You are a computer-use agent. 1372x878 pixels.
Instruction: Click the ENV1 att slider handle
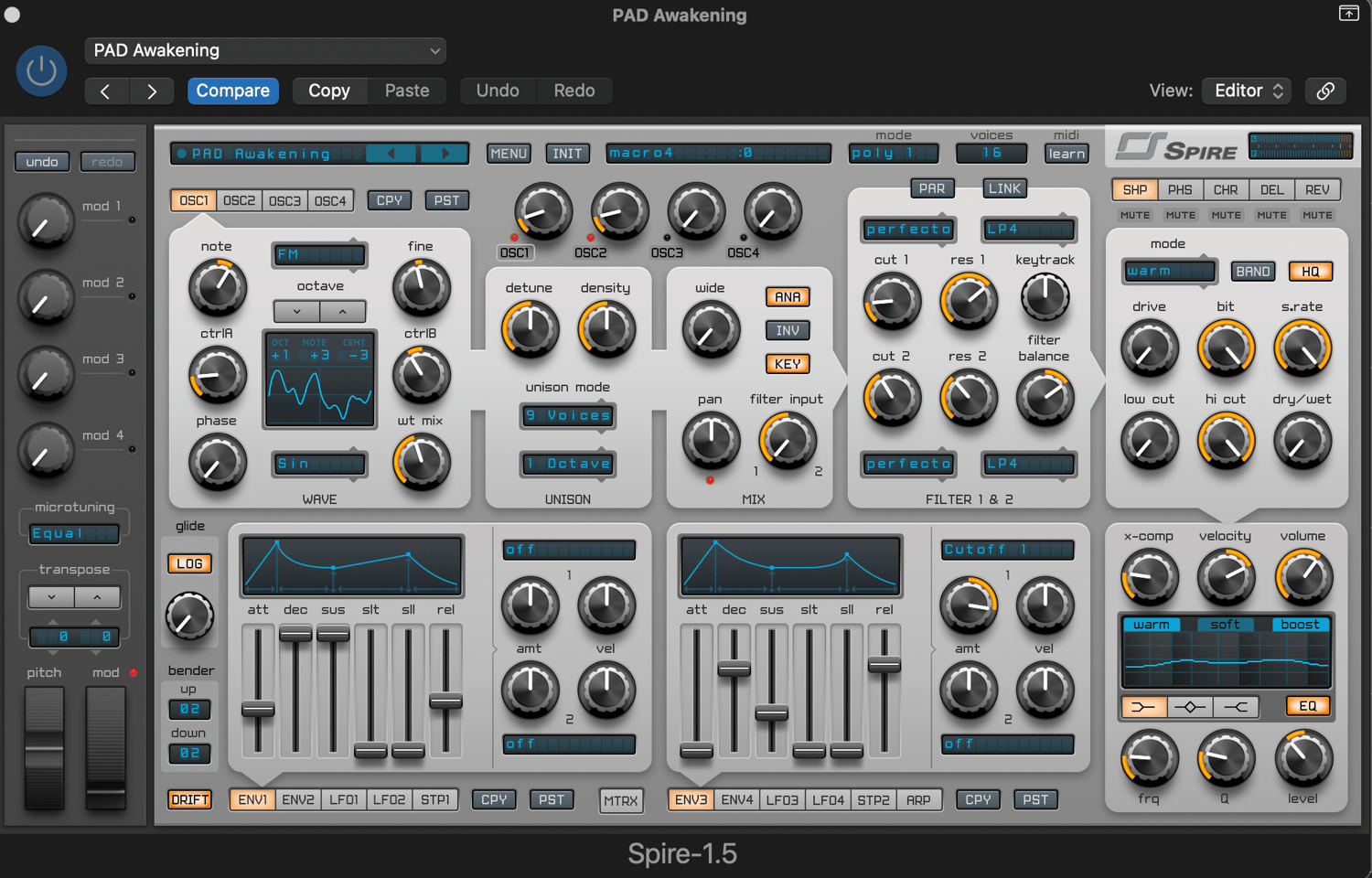(x=258, y=709)
